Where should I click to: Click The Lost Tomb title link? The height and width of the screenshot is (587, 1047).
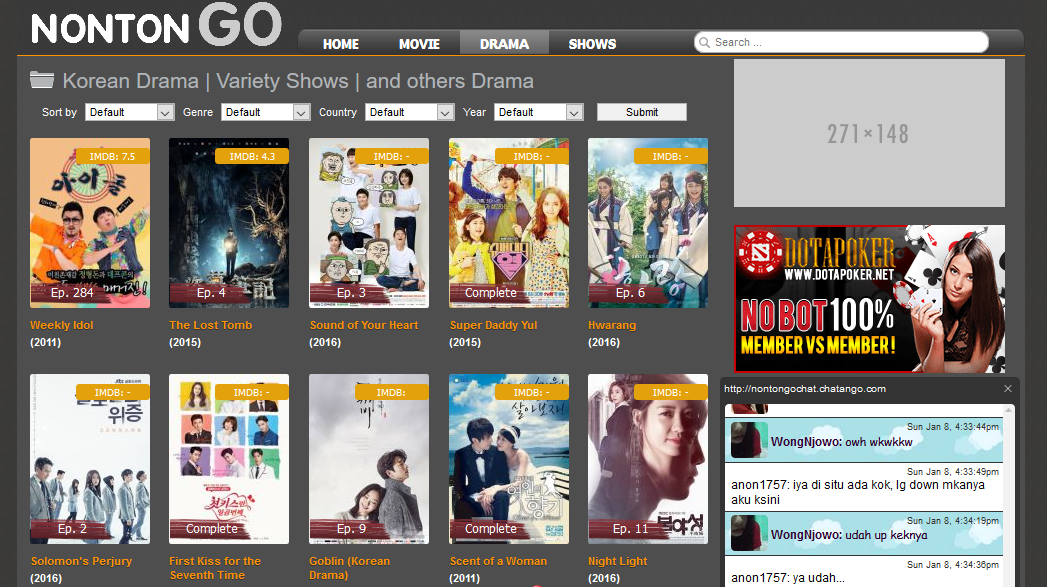[210, 325]
